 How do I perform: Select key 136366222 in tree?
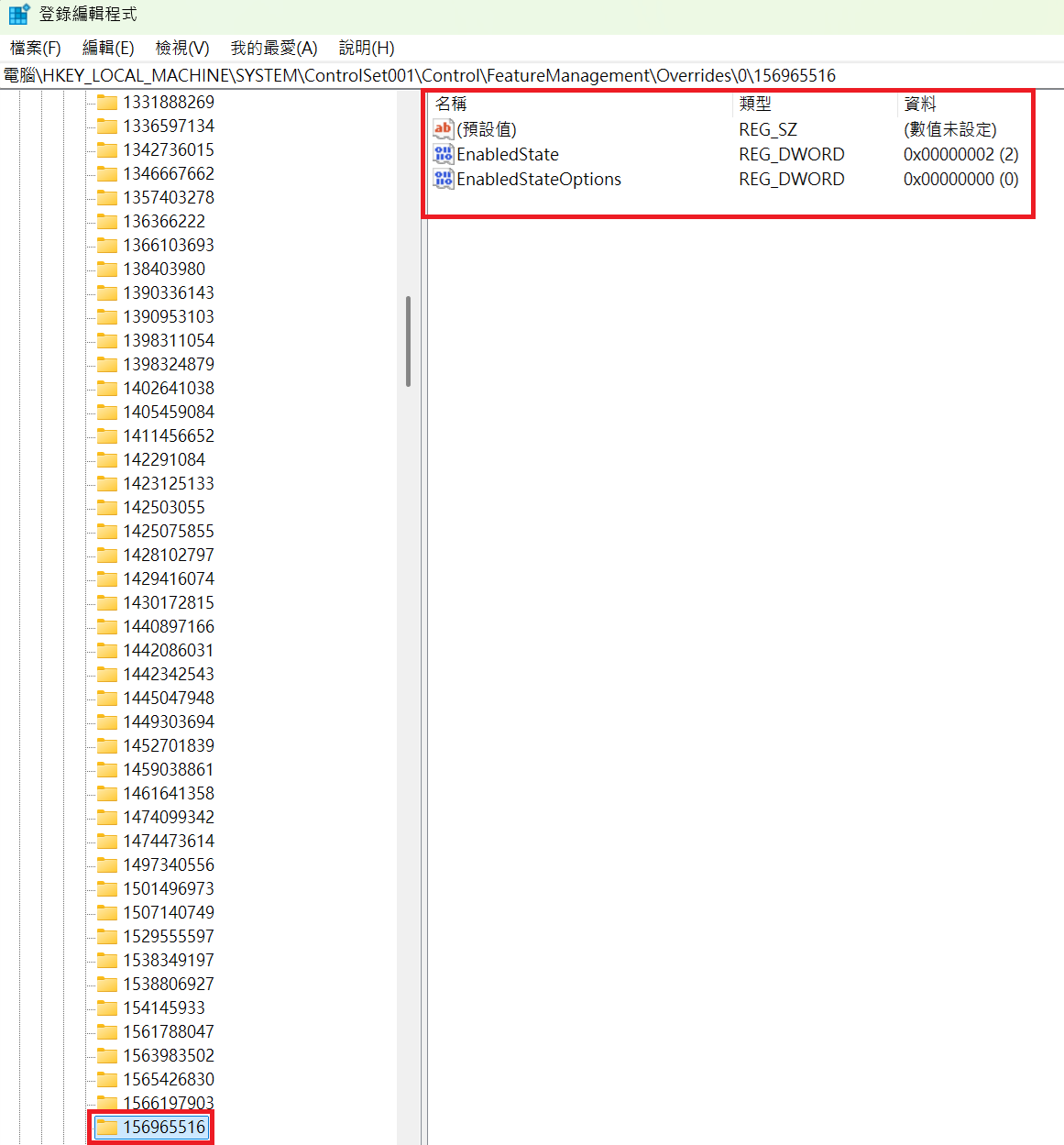[x=164, y=221]
